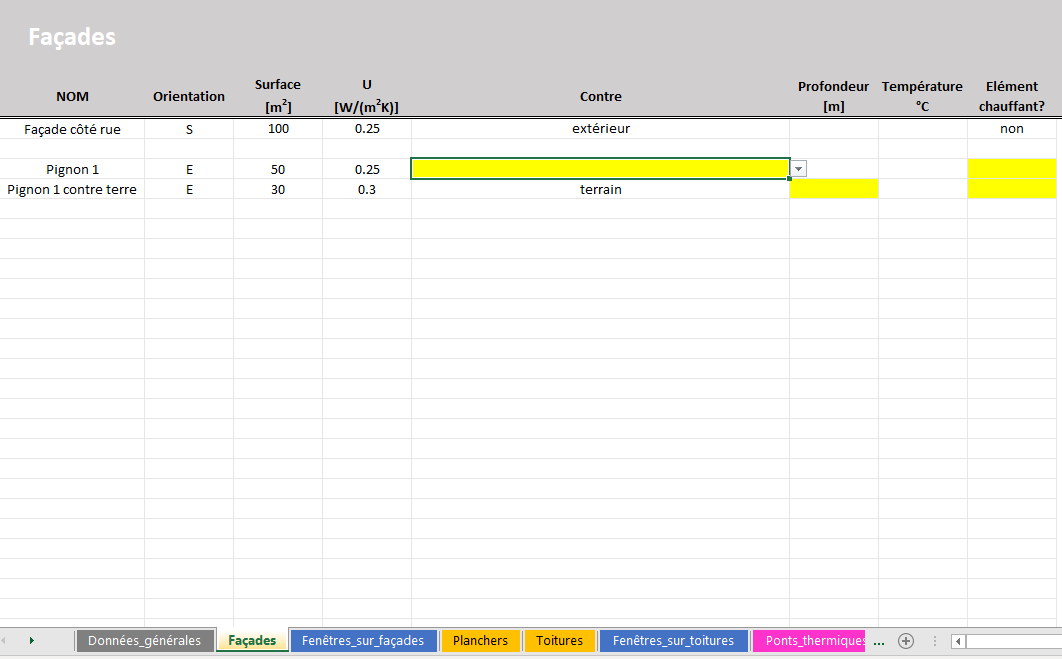1062x659 pixels.
Task: Show more sheet tabs via ellipsis
Action: pos(880,641)
